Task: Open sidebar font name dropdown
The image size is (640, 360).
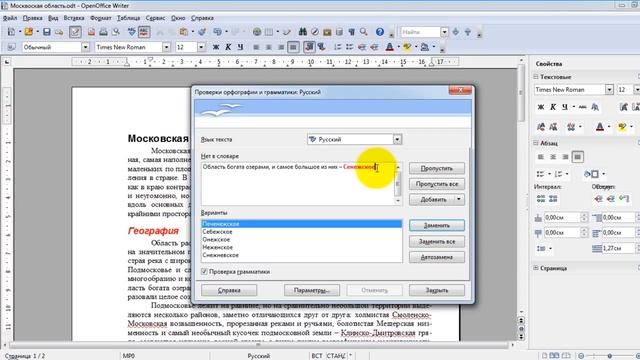Action: [x=609, y=89]
